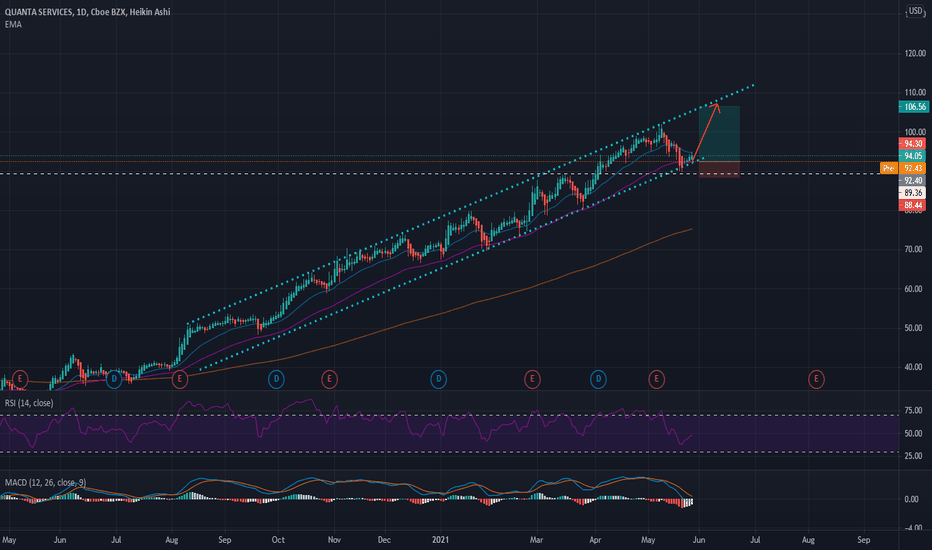Viewport: 932px width, 550px height.
Task: Click the 106.56 target price label
Action: point(913,107)
